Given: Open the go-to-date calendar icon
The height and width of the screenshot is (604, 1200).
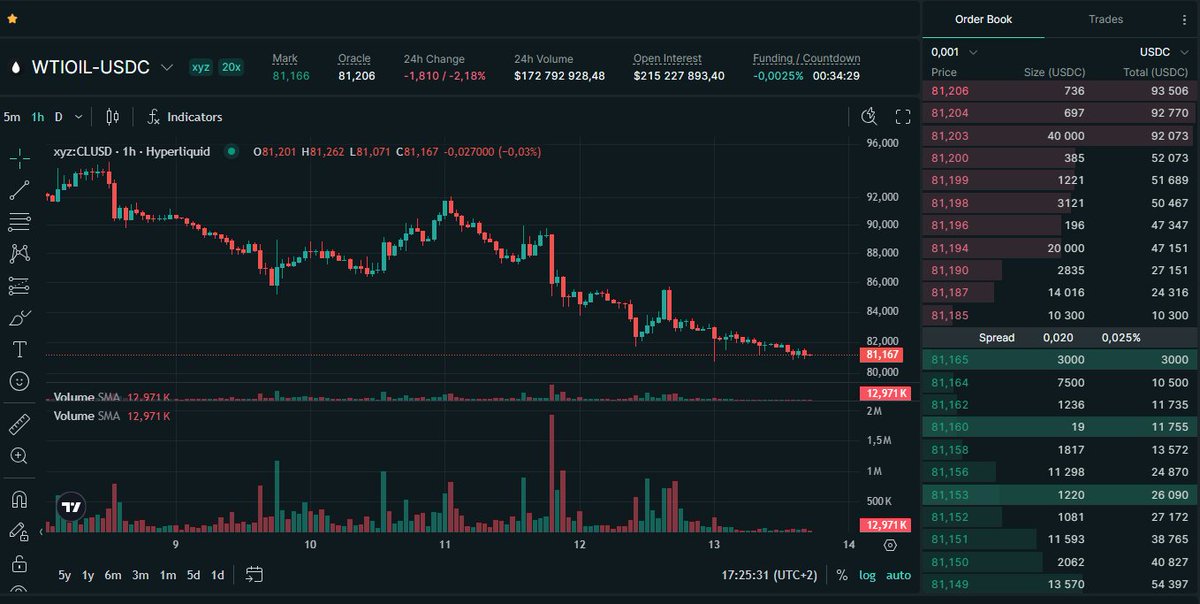Looking at the screenshot, I should tap(254, 575).
